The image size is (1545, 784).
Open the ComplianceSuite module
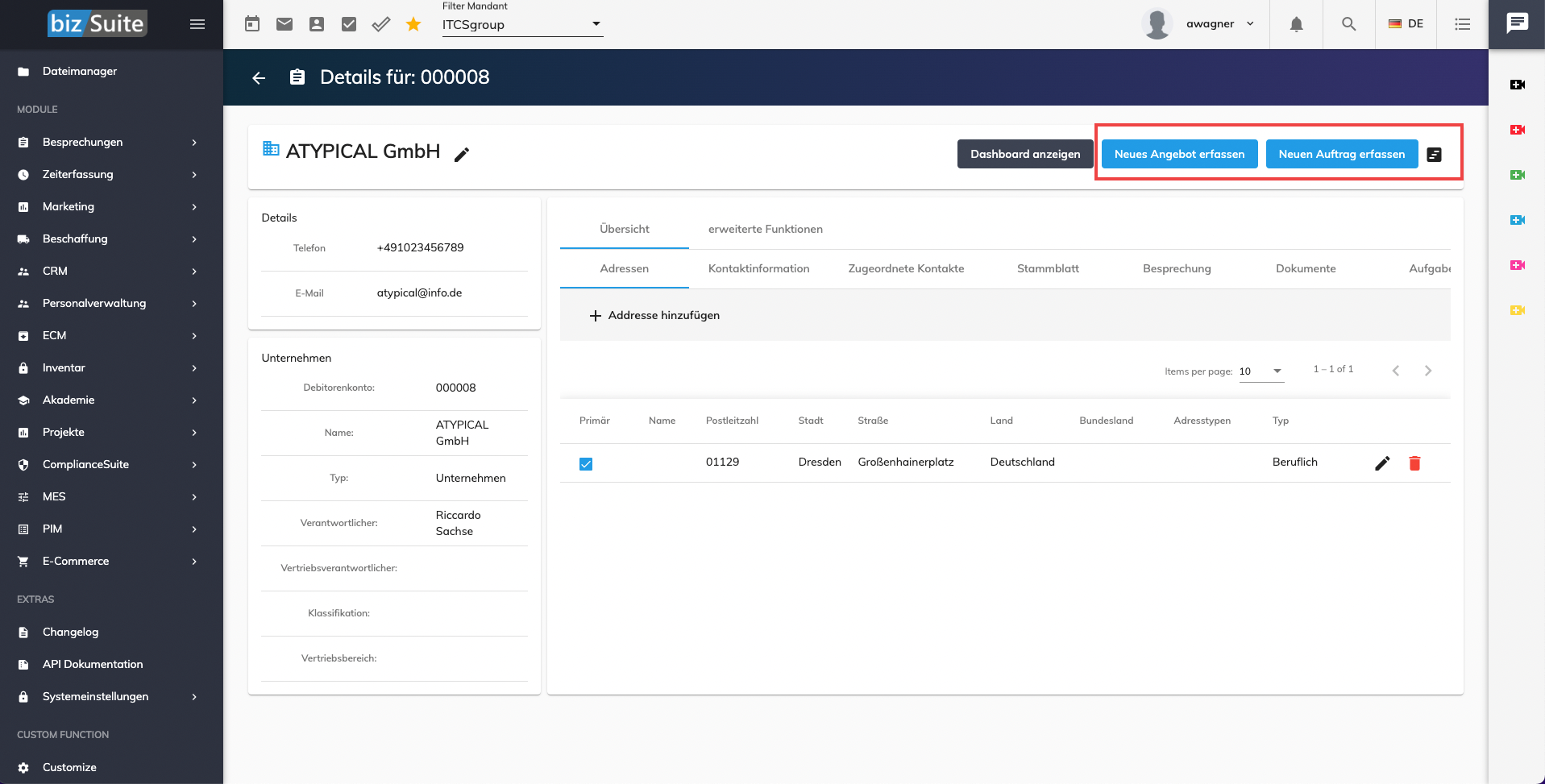coord(111,464)
